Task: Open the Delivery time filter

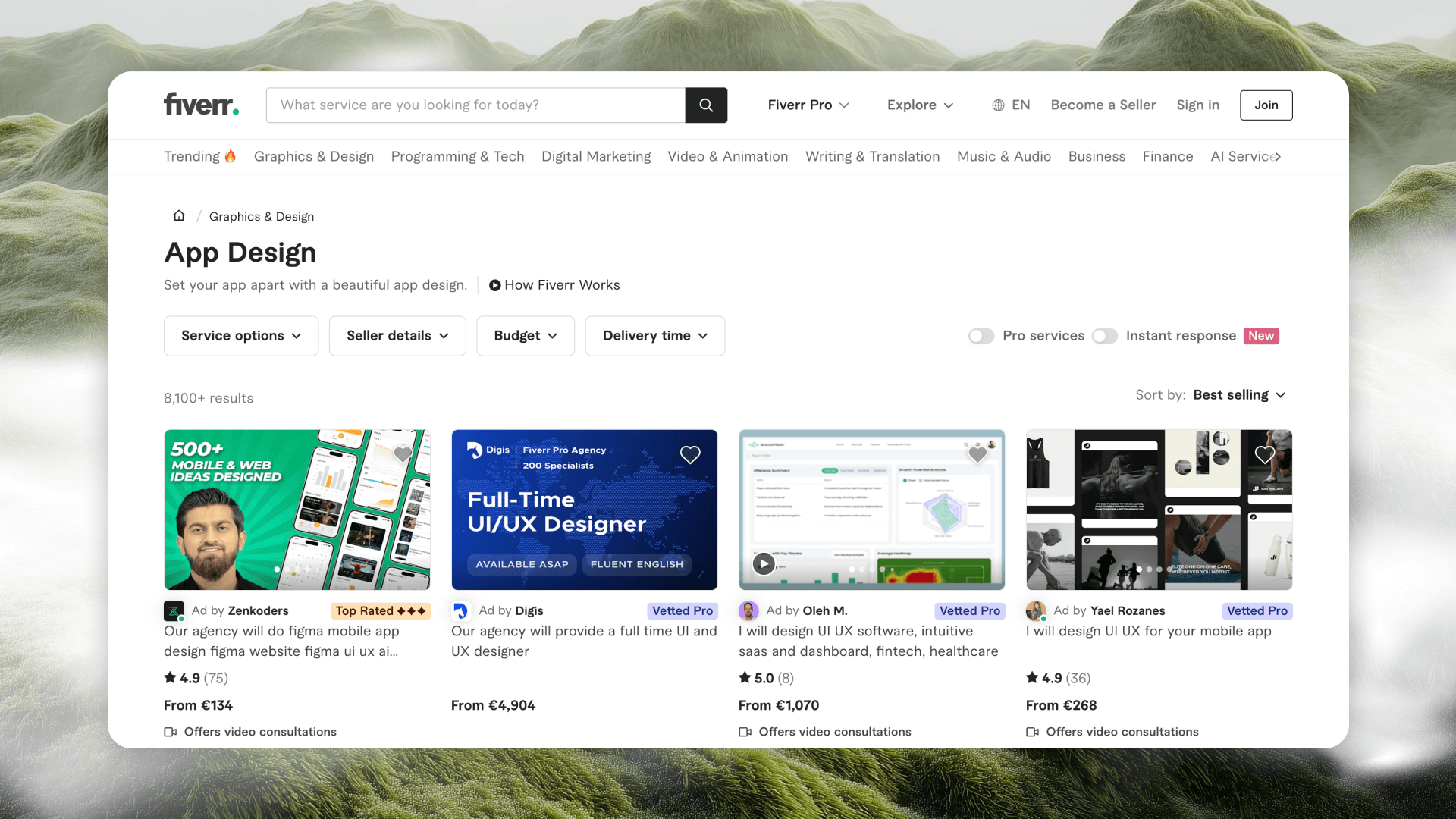Action: point(655,336)
